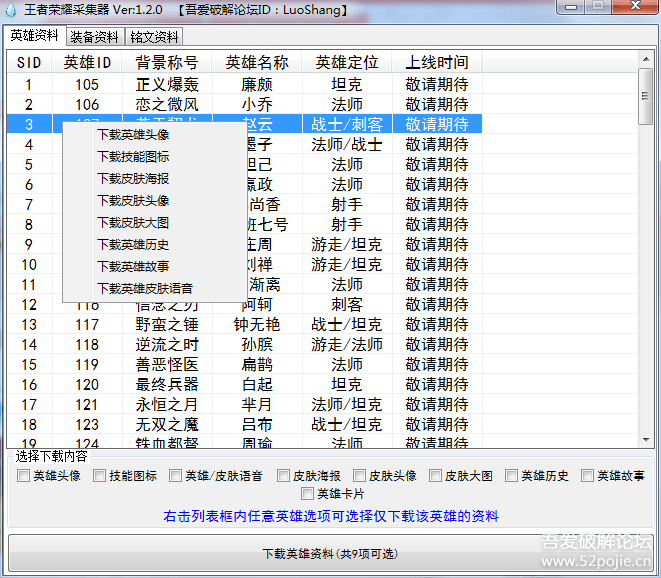Select the 吕布 row in the list
This screenshot has width=661, height=578.
click(x=257, y=425)
